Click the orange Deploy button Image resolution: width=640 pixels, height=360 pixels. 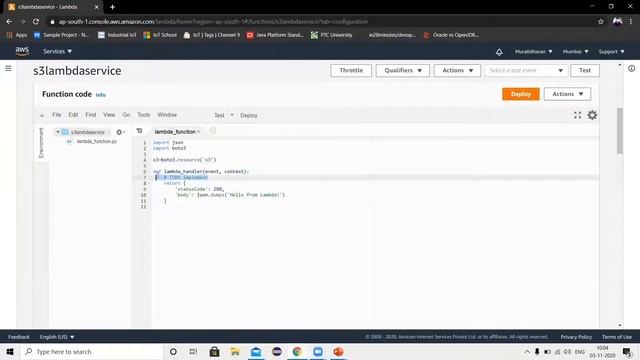point(521,94)
